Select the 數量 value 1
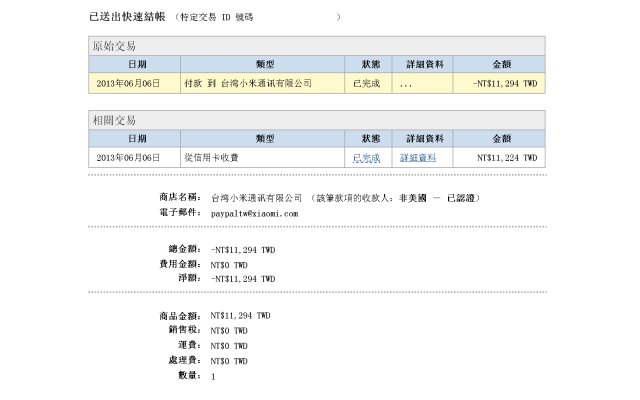 (213, 377)
